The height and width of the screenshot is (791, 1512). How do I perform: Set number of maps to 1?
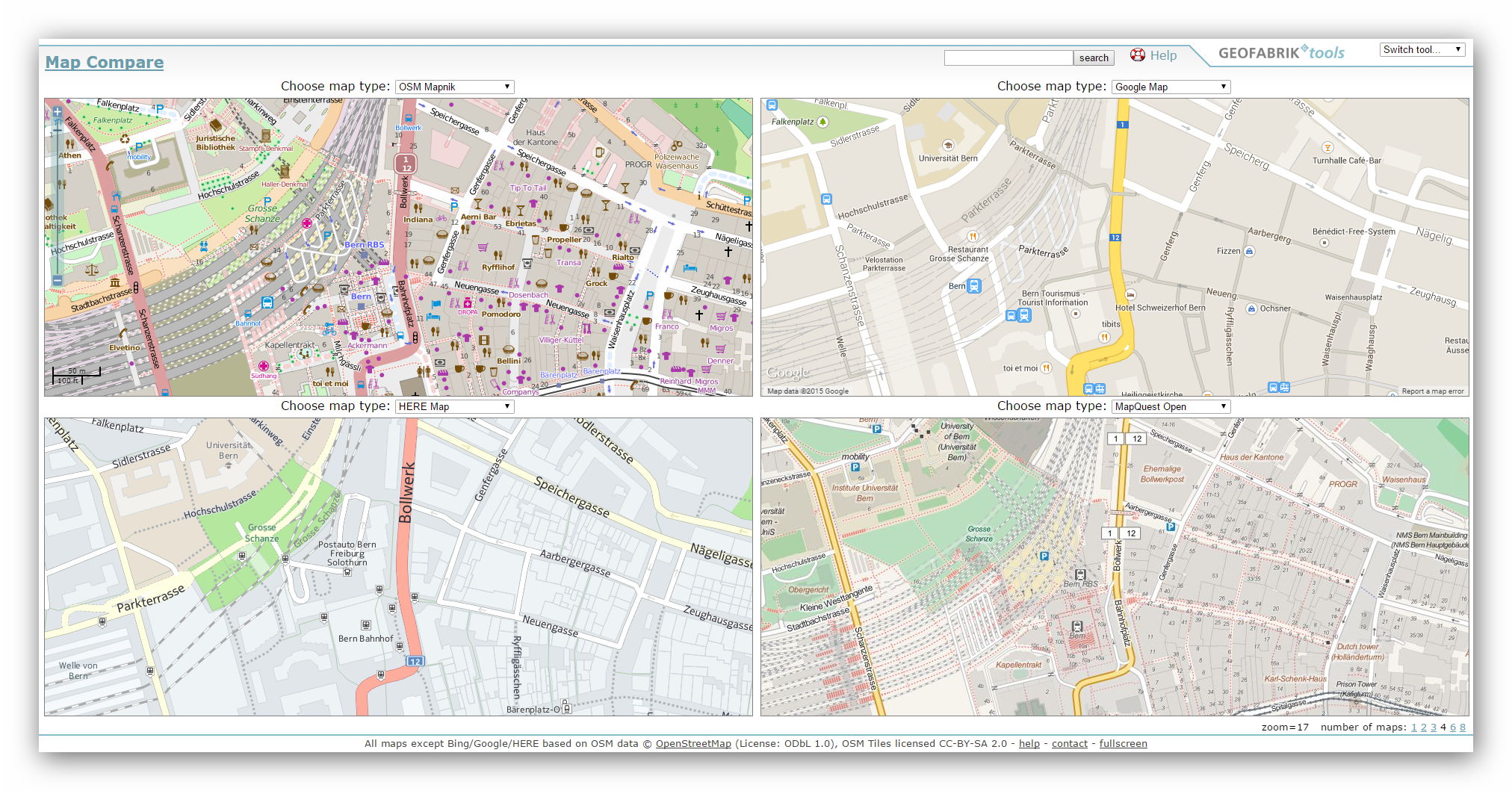coord(1413,727)
